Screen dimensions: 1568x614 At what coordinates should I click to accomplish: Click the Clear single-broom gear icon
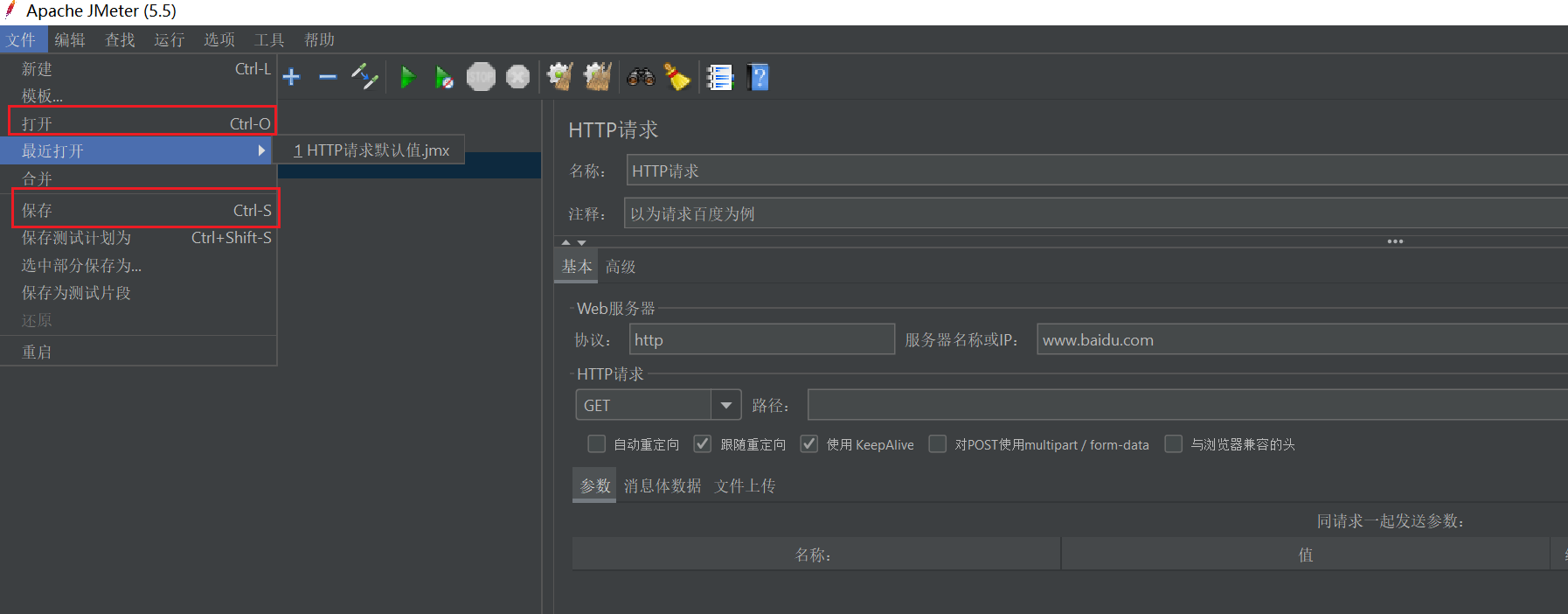point(559,77)
